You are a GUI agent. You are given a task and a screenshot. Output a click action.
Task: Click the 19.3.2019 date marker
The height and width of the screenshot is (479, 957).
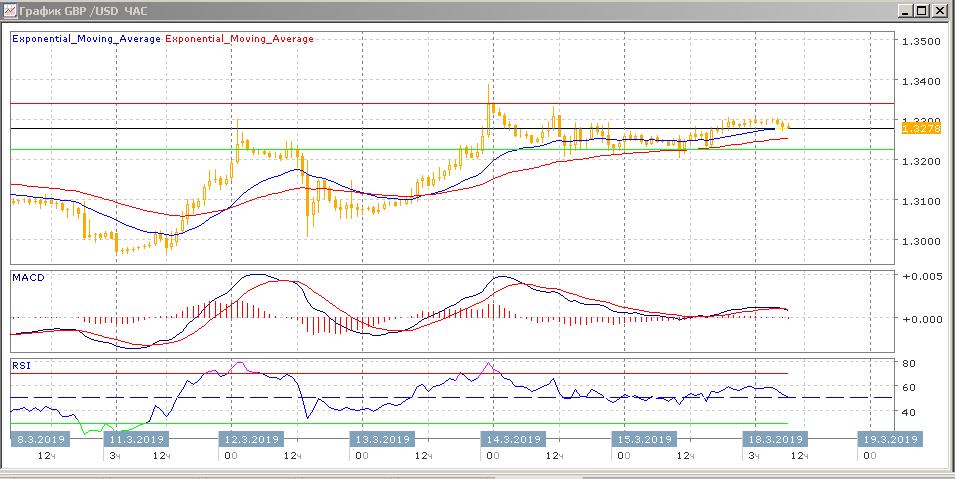(889, 439)
